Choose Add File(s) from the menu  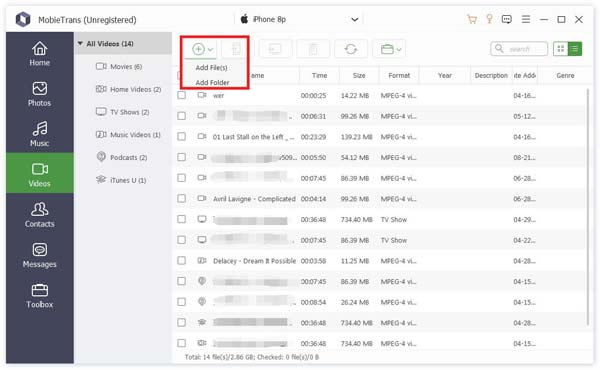tap(211, 68)
